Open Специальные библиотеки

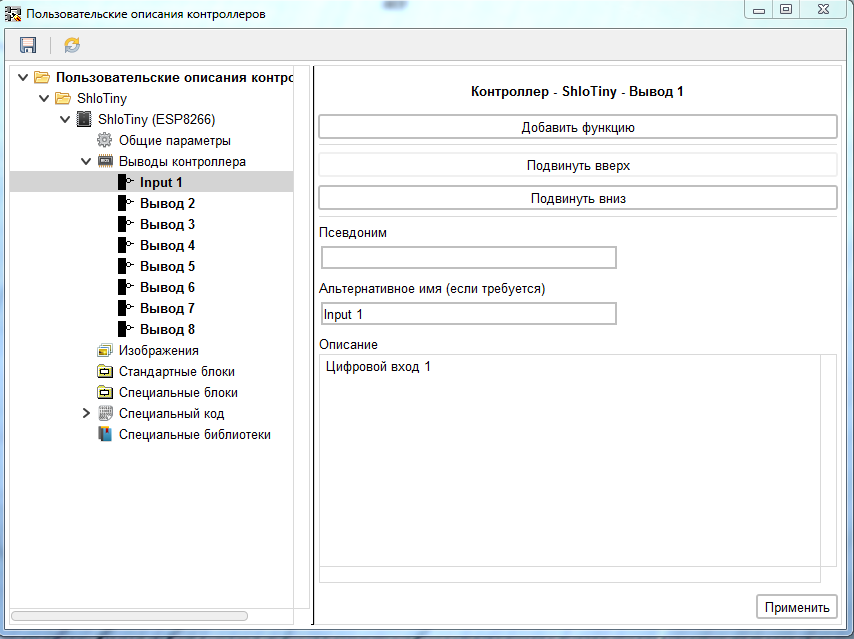194,434
